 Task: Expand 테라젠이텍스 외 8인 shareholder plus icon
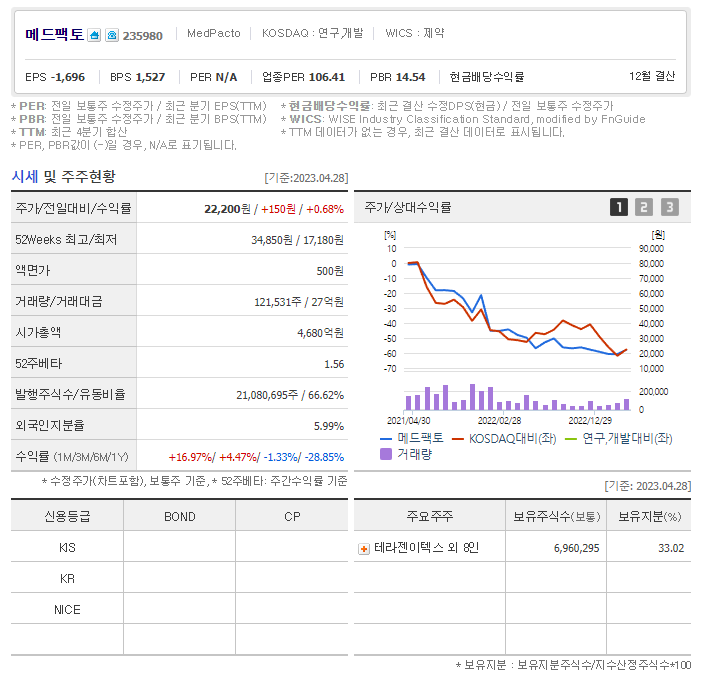pyautogui.click(x=363, y=549)
